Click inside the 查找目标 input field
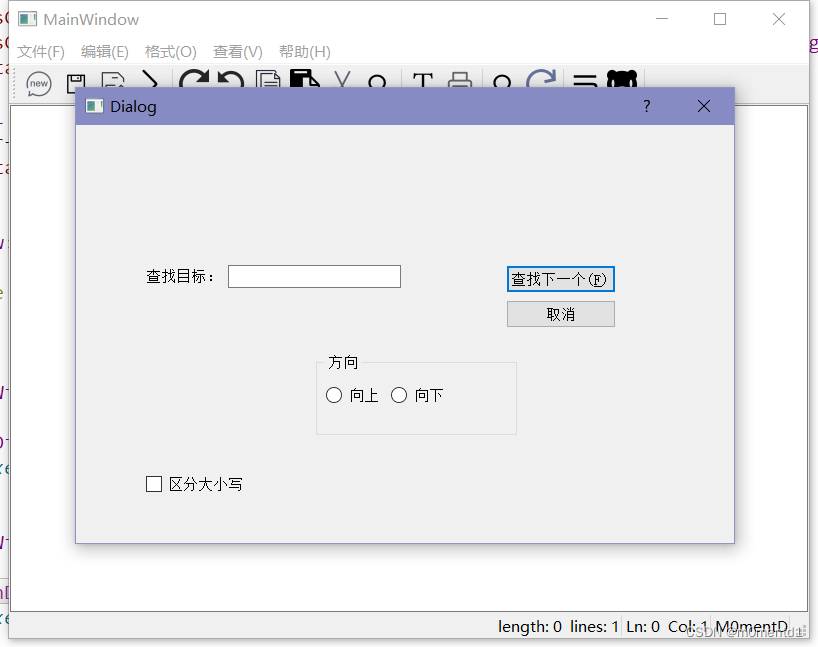This screenshot has width=818, height=647. coord(313,276)
